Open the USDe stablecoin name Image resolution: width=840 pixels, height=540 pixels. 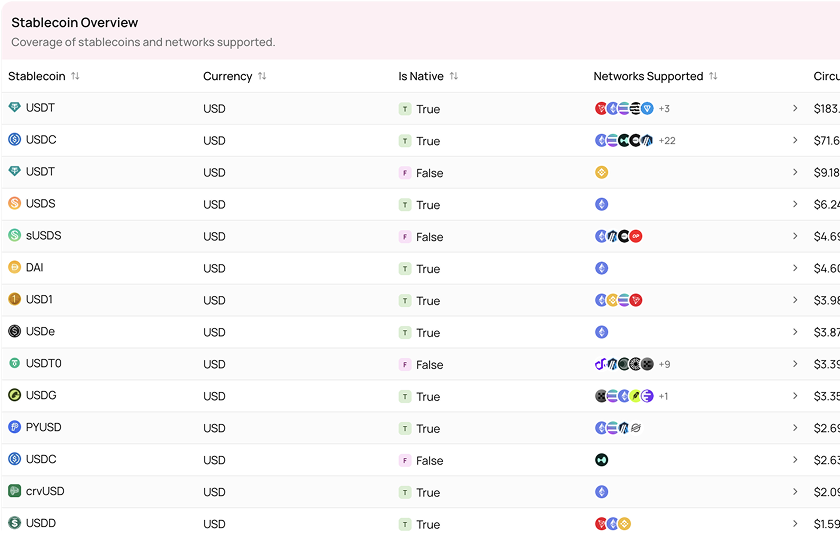(40, 331)
